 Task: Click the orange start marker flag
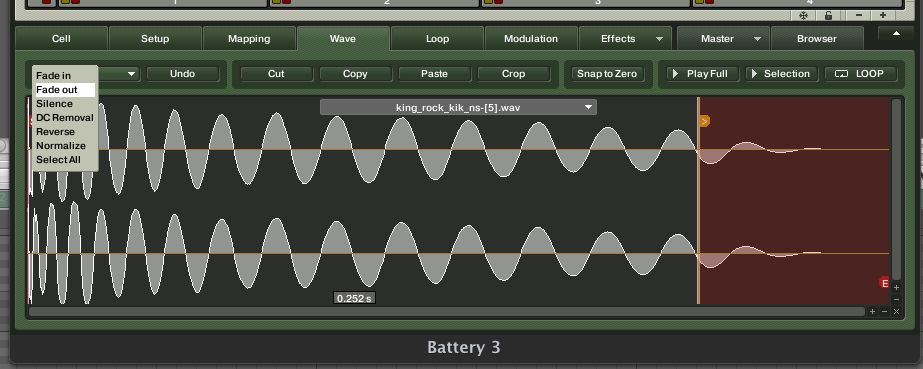coord(704,121)
